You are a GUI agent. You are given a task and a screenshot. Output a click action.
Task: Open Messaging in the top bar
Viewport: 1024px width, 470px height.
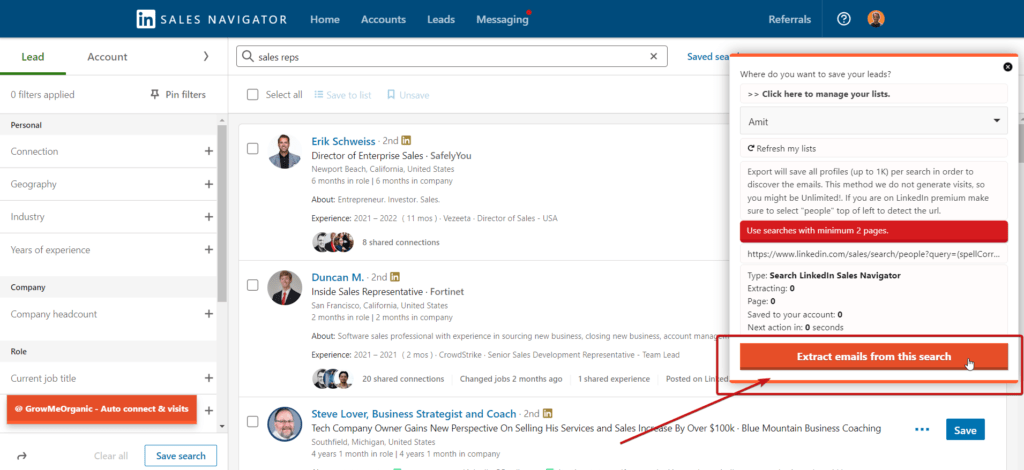click(x=502, y=20)
